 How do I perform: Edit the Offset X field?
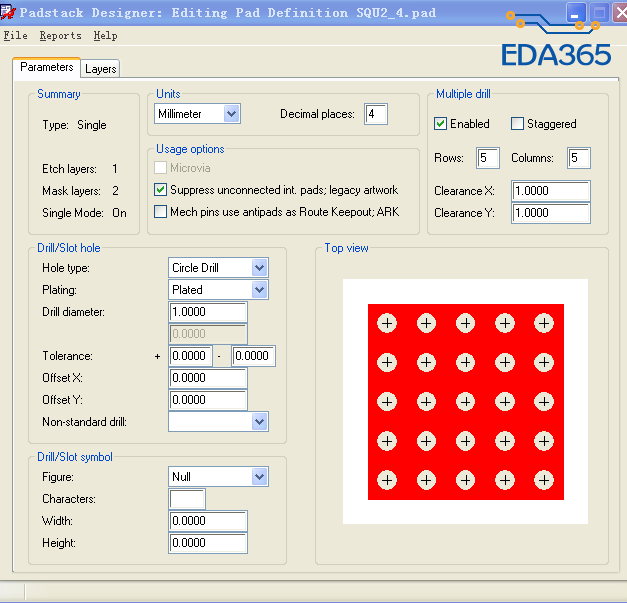coord(208,378)
